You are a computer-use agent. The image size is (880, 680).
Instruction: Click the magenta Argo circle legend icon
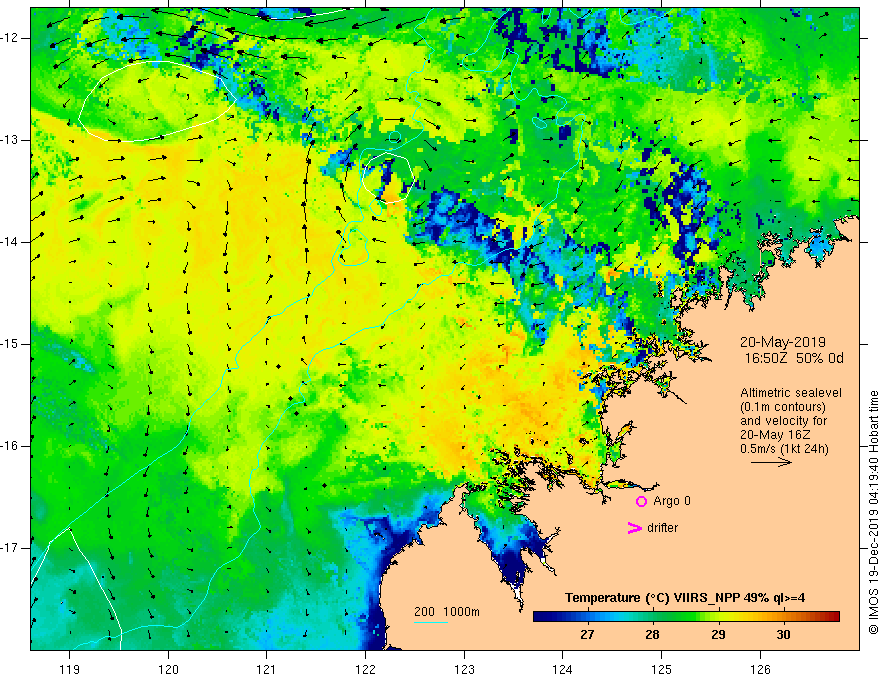pyautogui.click(x=641, y=501)
